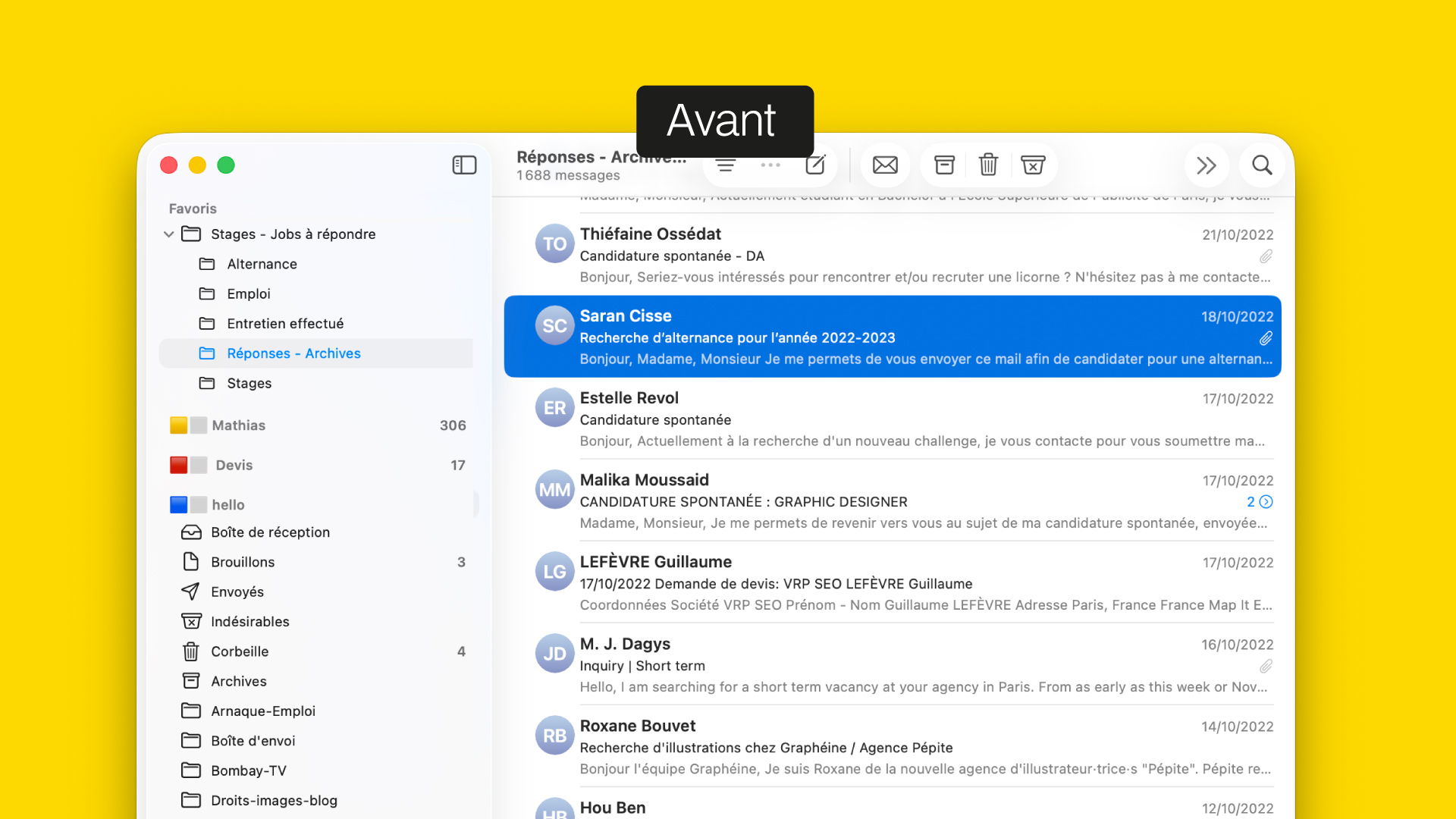Open the search magnifier icon
1456x819 pixels.
tap(1262, 165)
